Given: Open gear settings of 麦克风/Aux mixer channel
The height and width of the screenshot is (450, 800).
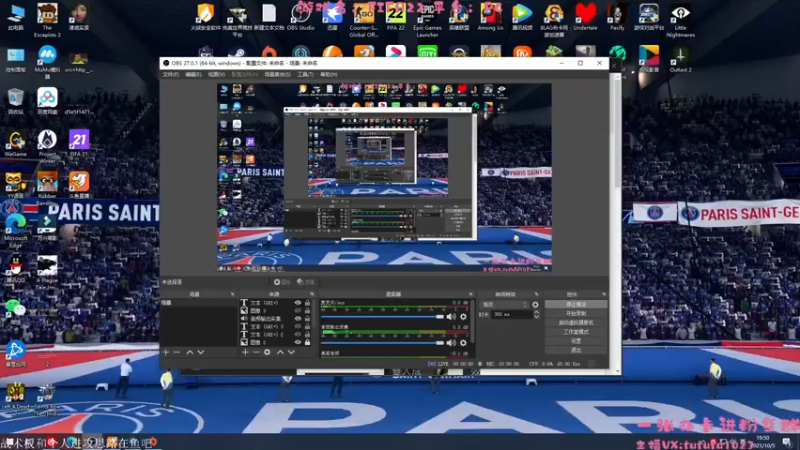Looking at the screenshot, I should (463, 317).
